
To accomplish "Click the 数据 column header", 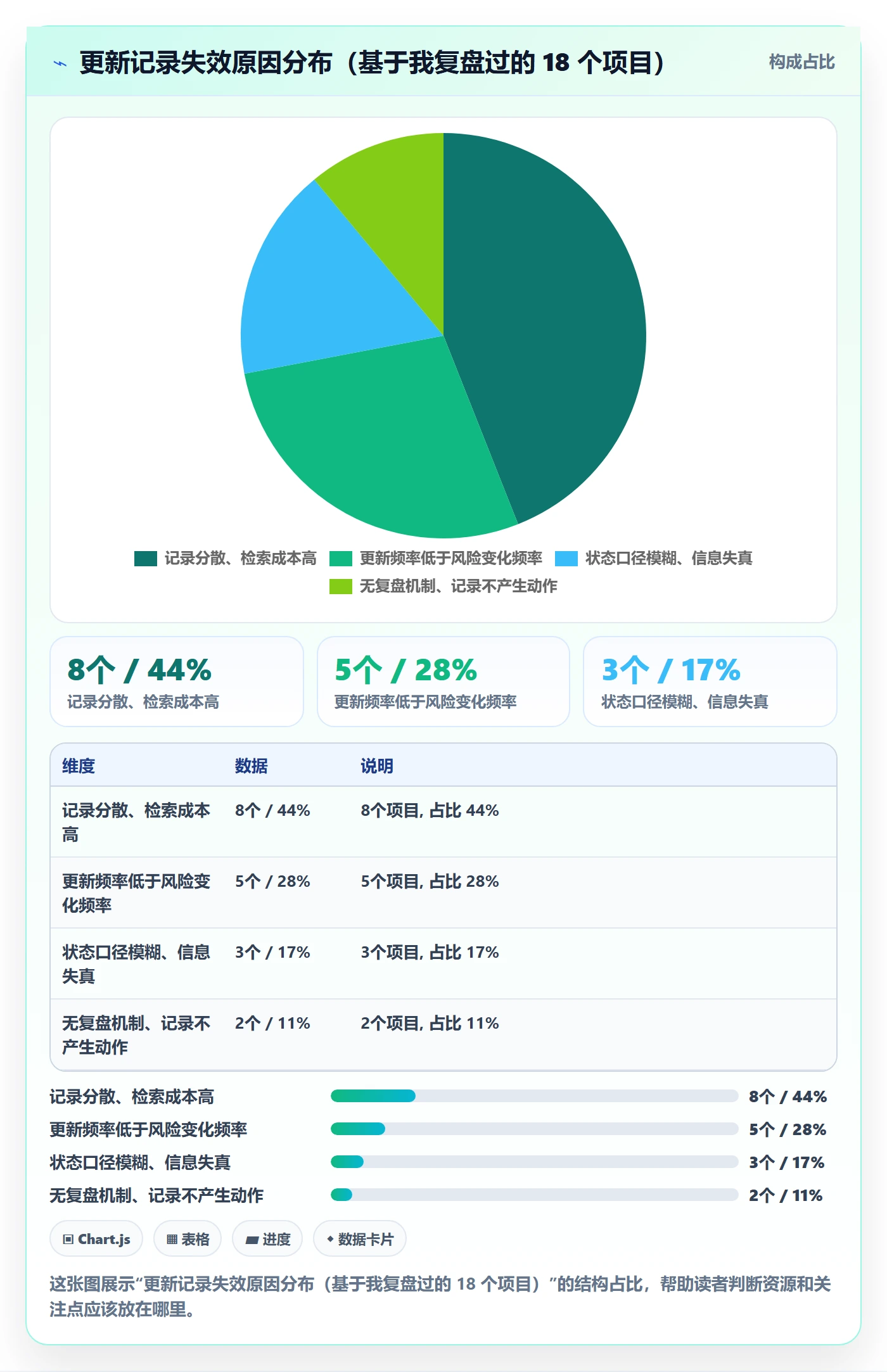I will (252, 766).
